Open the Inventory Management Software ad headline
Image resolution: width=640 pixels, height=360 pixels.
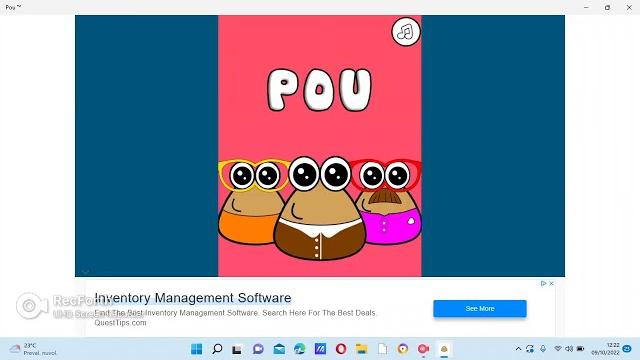click(193, 298)
